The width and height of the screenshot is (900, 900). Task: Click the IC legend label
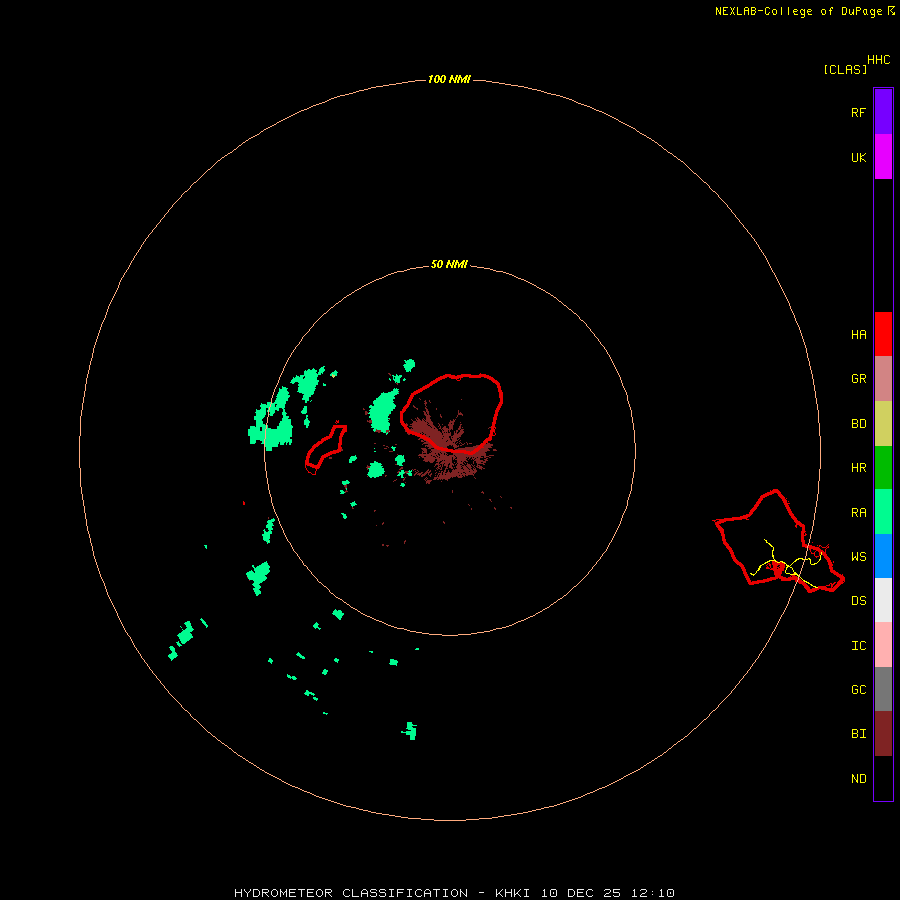858,646
